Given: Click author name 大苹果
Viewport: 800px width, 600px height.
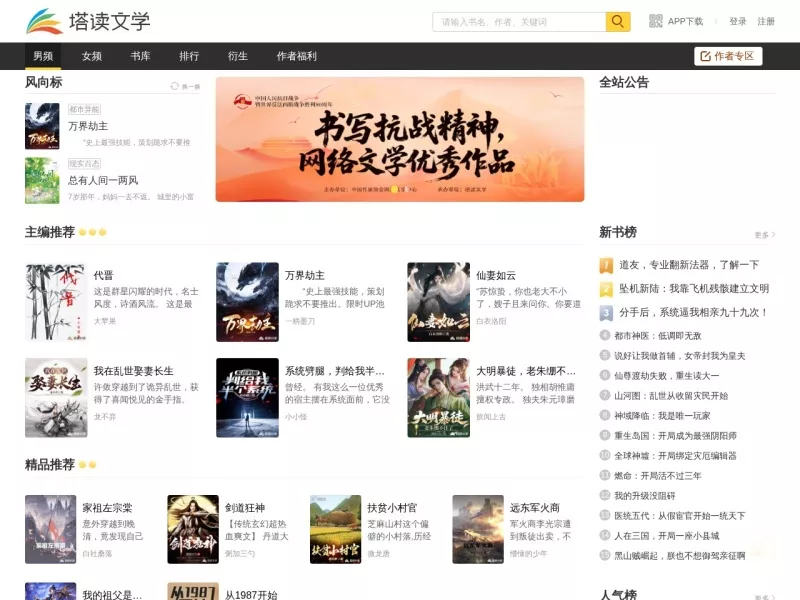Looking at the screenshot, I should click(105, 321).
